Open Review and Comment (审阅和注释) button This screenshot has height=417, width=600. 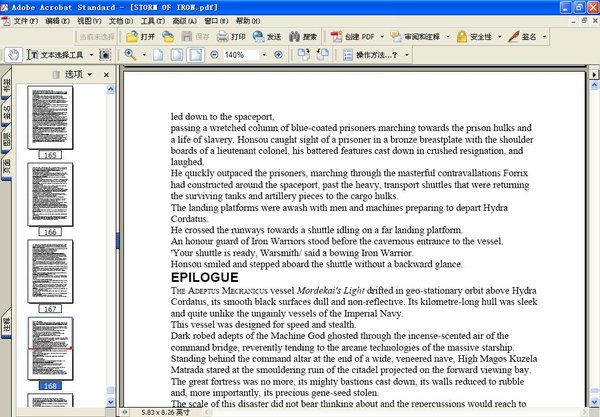point(415,37)
